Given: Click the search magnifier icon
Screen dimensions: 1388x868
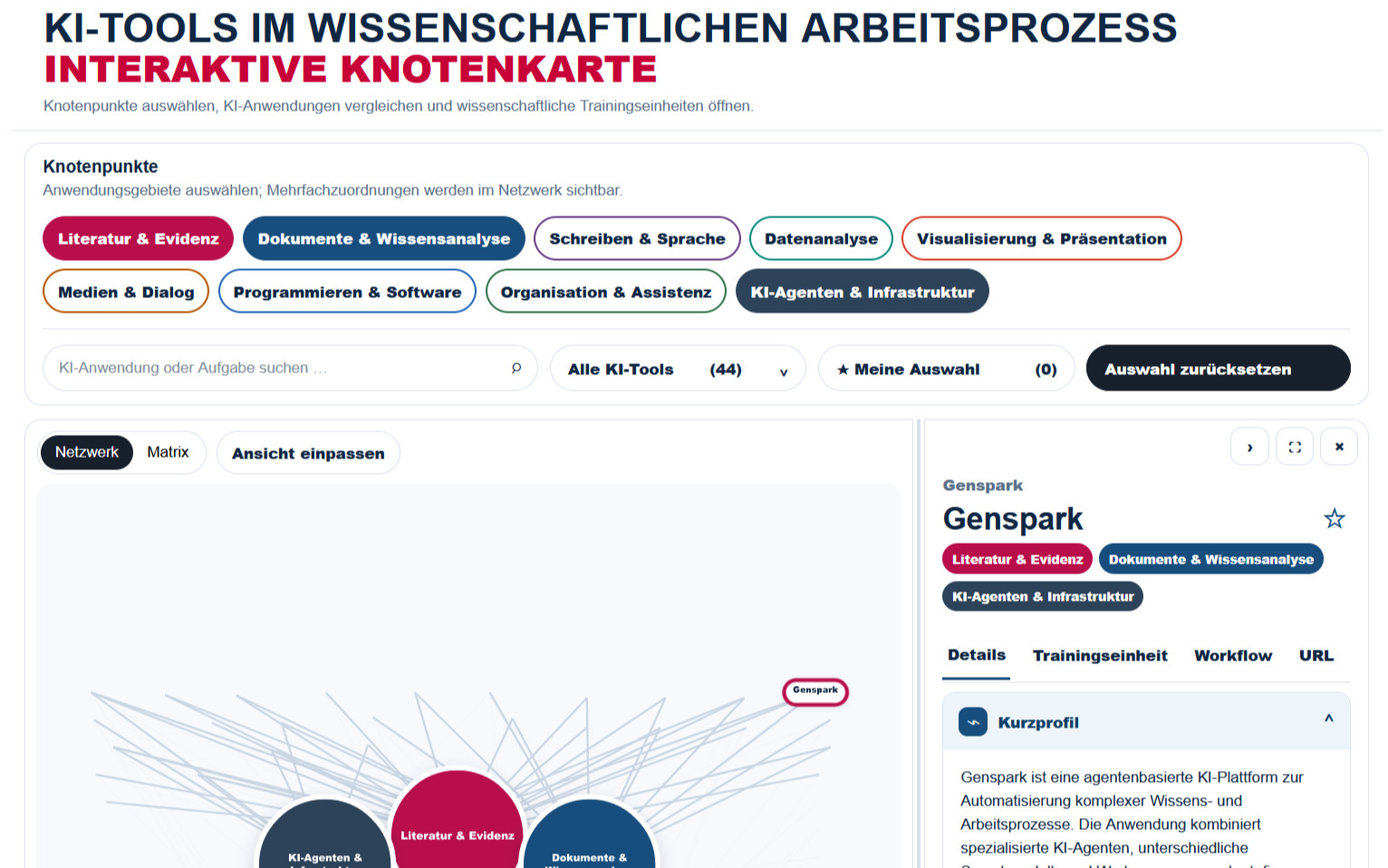Looking at the screenshot, I should (x=516, y=368).
